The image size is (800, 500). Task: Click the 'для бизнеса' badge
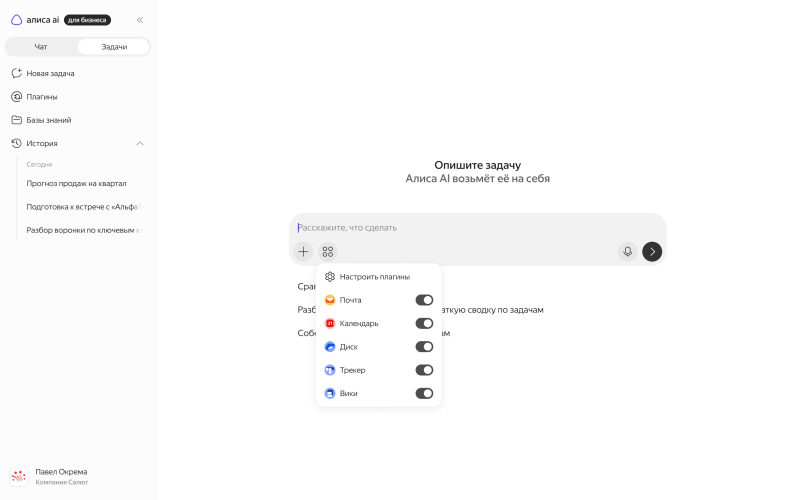(87, 20)
